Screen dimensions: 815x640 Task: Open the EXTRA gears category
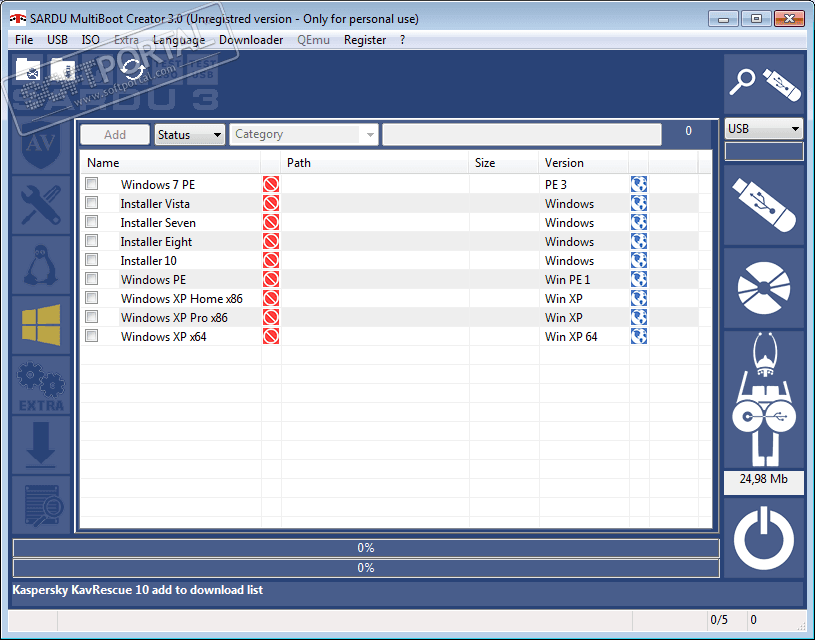pos(41,385)
